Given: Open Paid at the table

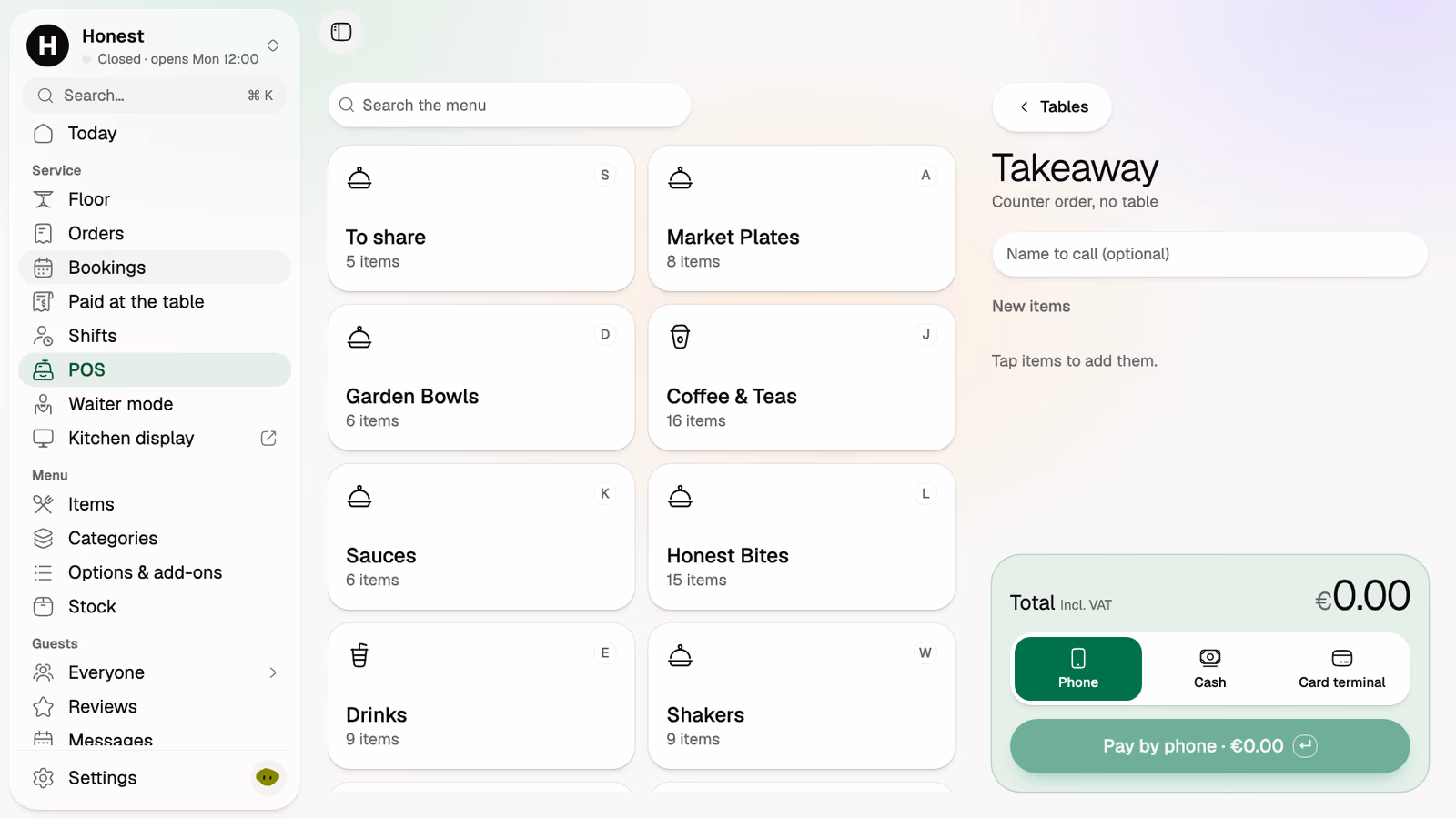Looking at the screenshot, I should coord(155,301).
